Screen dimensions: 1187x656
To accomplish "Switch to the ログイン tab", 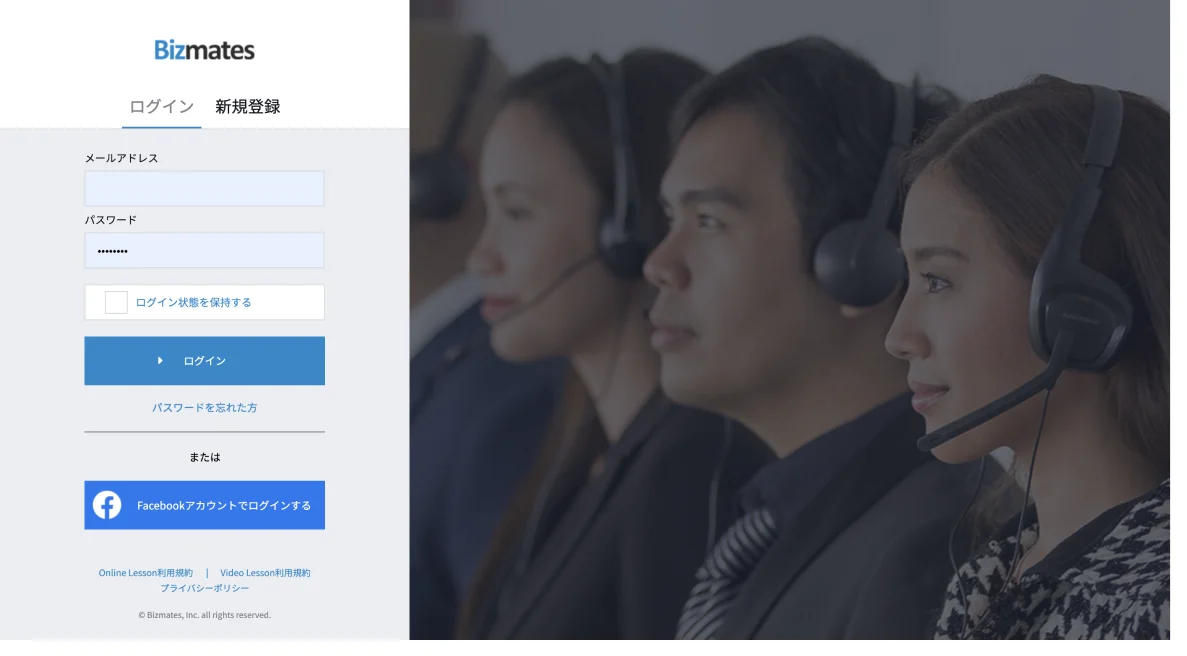I will tap(161, 107).
